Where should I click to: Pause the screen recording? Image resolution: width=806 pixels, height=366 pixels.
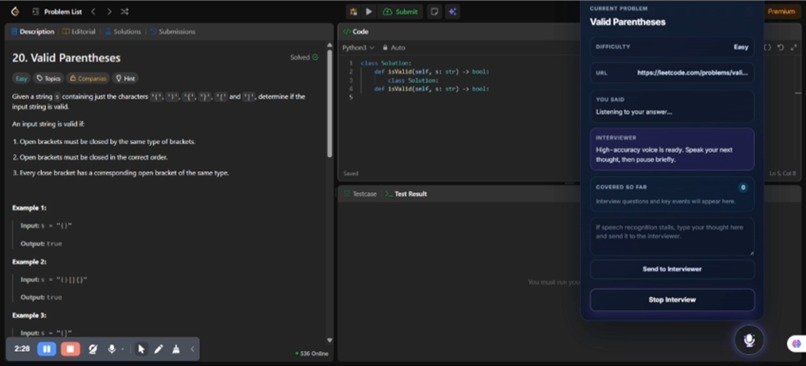46,350
